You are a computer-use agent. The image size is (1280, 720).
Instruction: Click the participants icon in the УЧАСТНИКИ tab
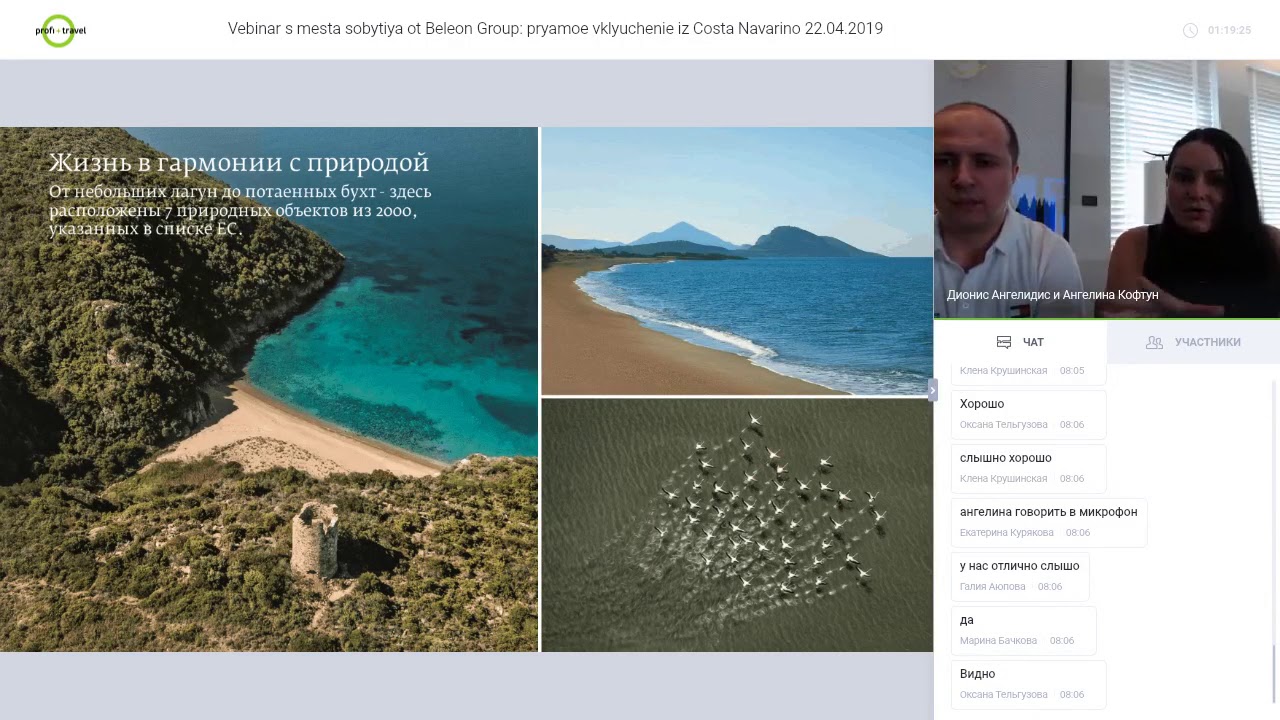(1154, 342)
